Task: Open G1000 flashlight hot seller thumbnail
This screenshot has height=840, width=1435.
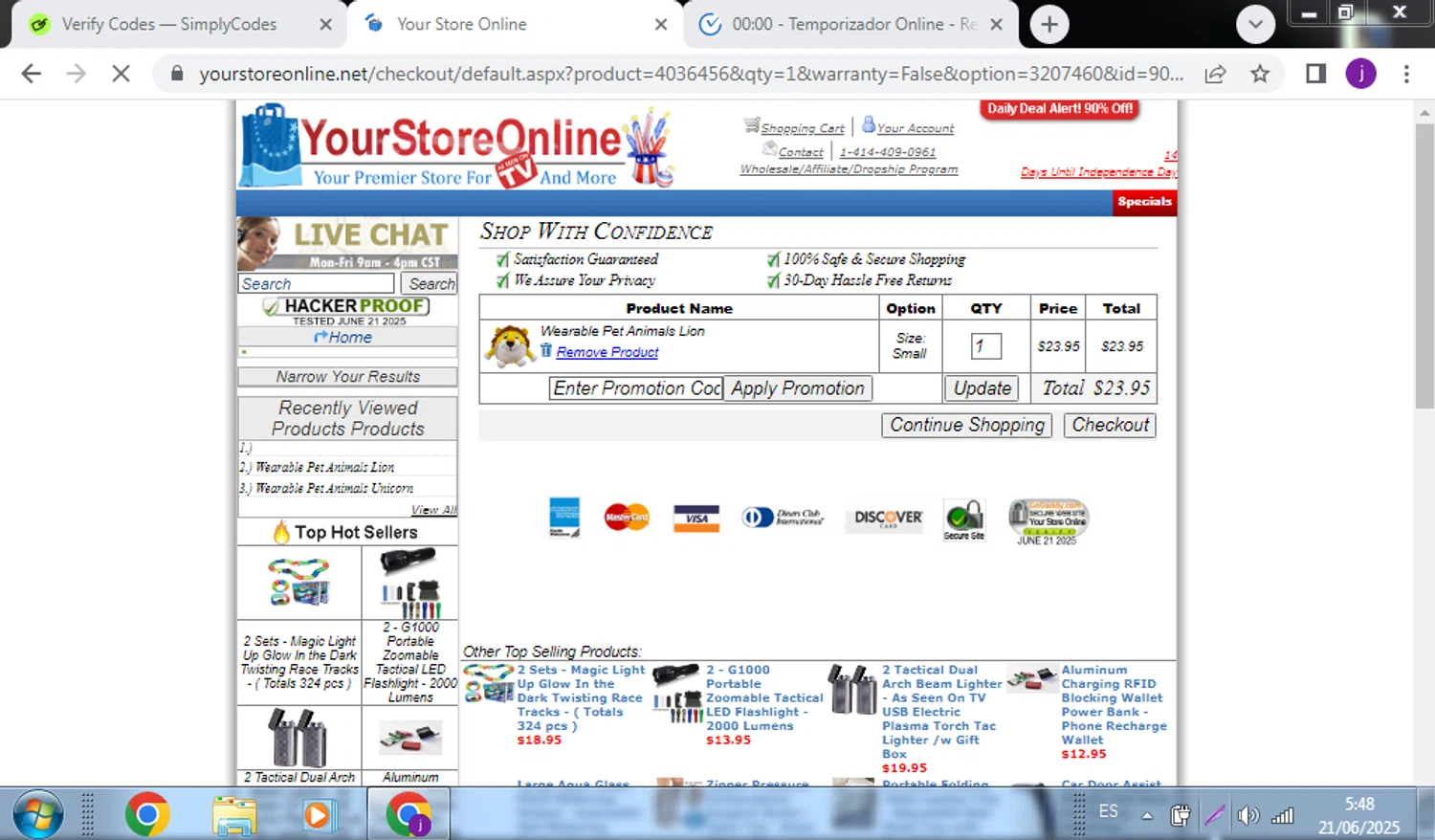Action: click(409, 584)
